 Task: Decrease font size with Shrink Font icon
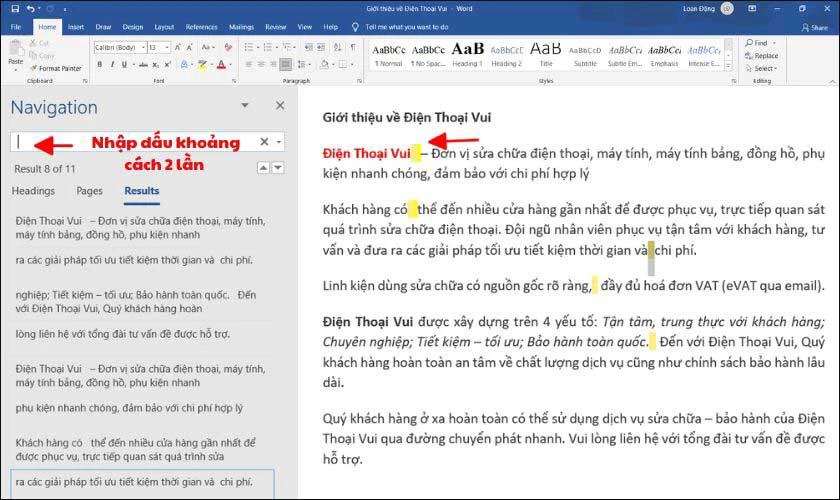click(190, 48)
